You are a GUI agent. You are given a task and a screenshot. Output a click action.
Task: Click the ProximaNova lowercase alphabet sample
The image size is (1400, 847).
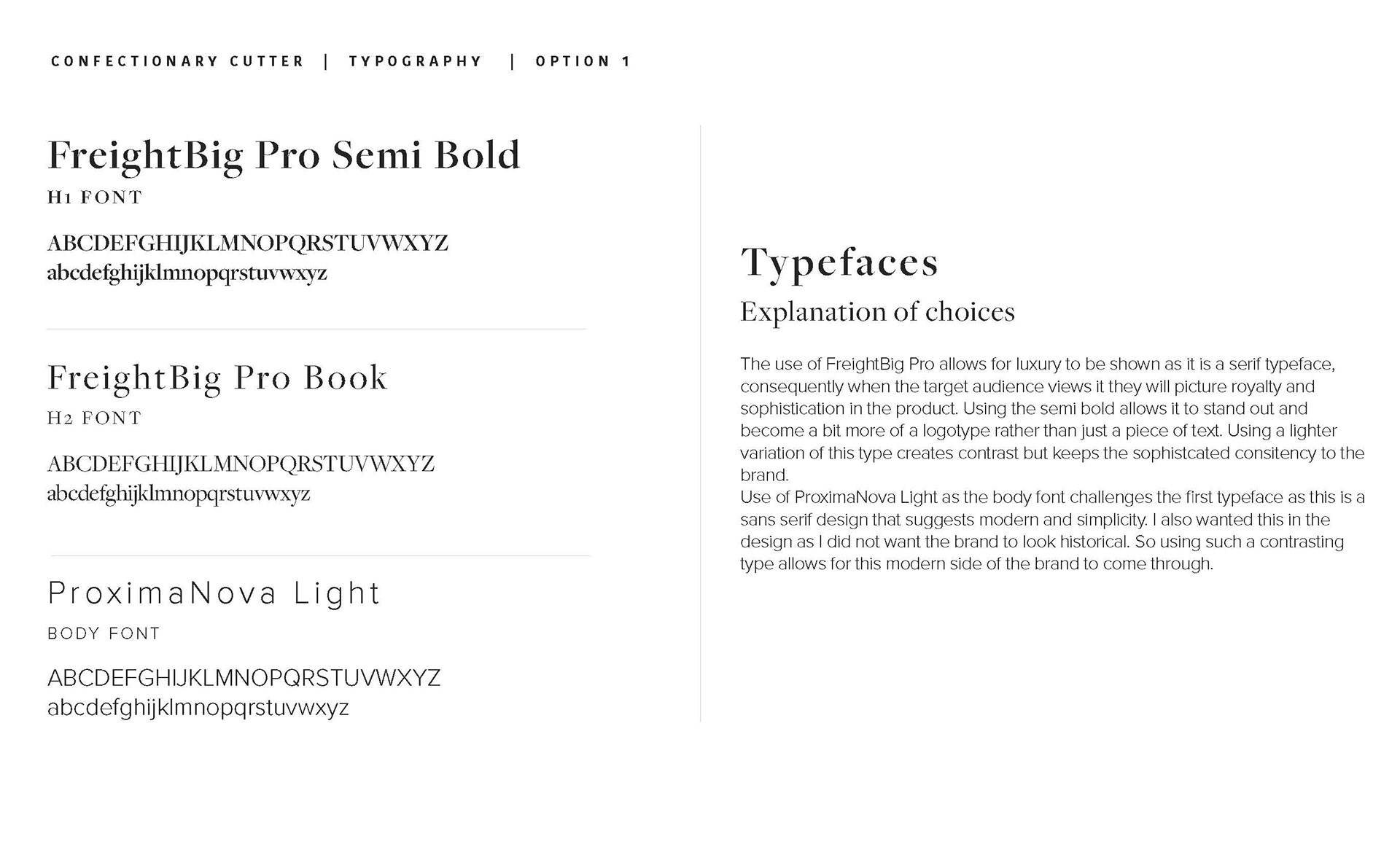pyautogui.click(x=198, y=708)
